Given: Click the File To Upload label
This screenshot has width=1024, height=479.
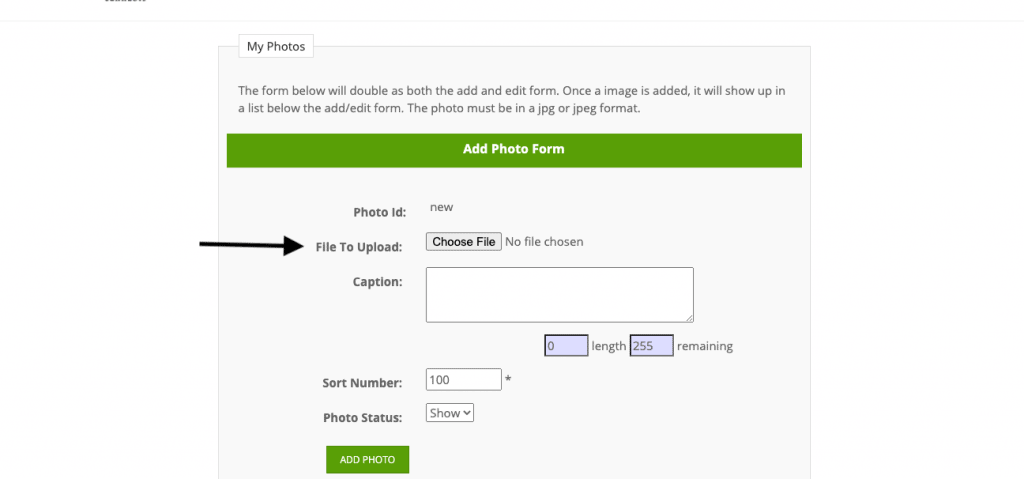Looking at the screenshot, I should 359,247.
